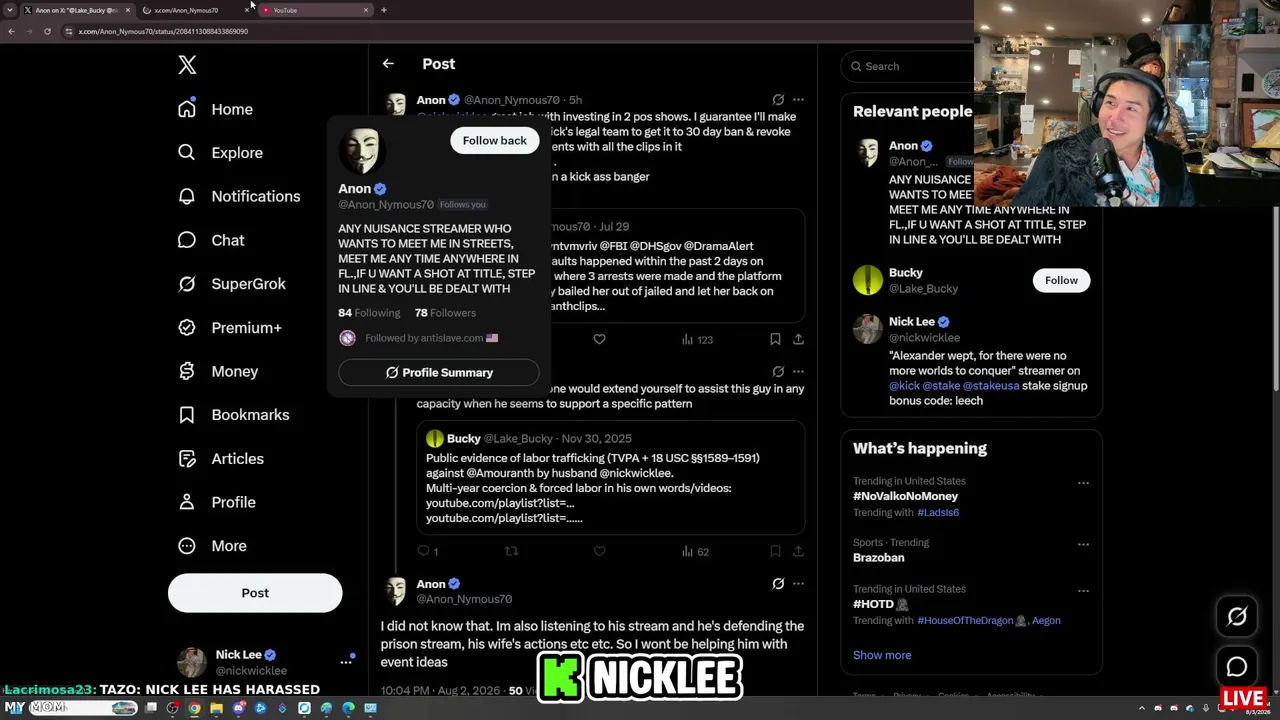This screenshot has width=1280, height=720.
Task: Open the three-dot menu on the second reply
Action: (798, 372)
